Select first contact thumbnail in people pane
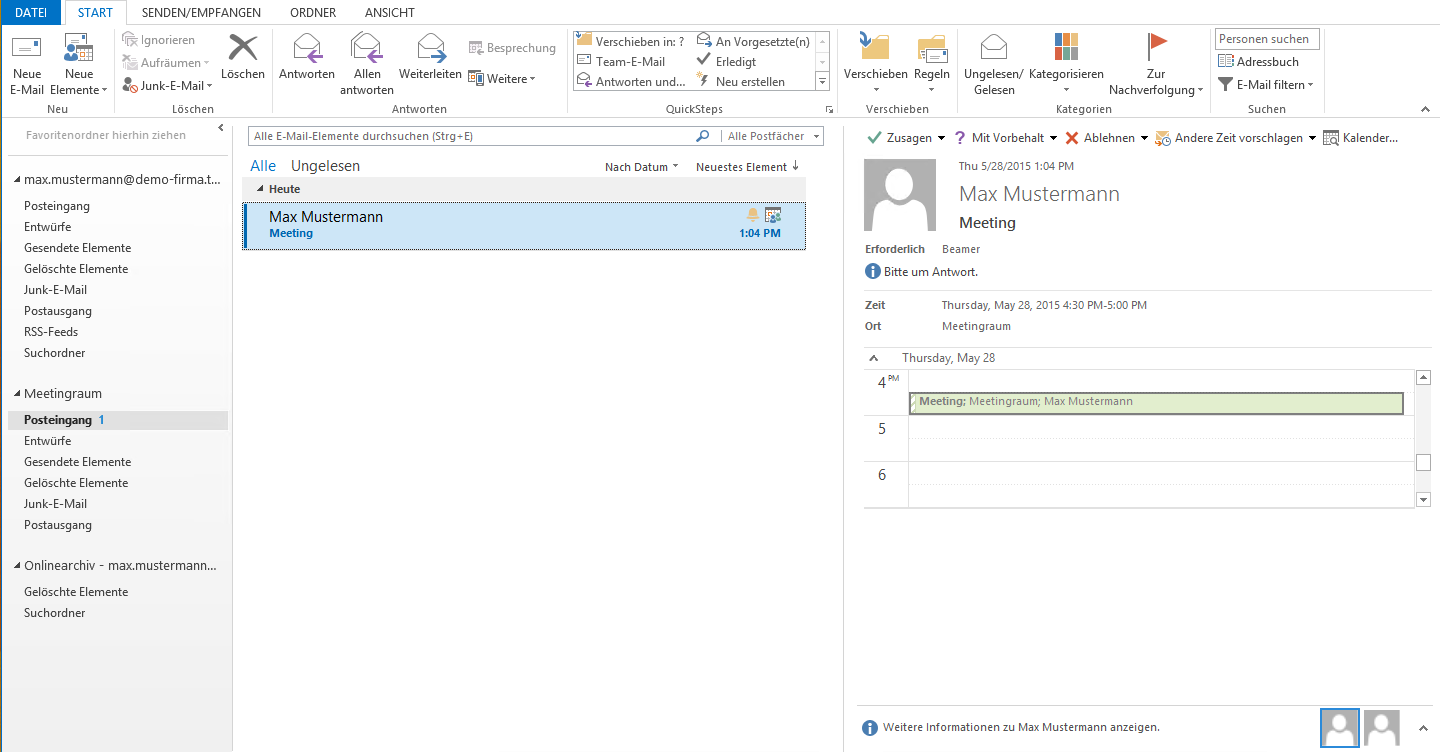This screenshot has width=1440, height=752. click(x=1340, y=728)
